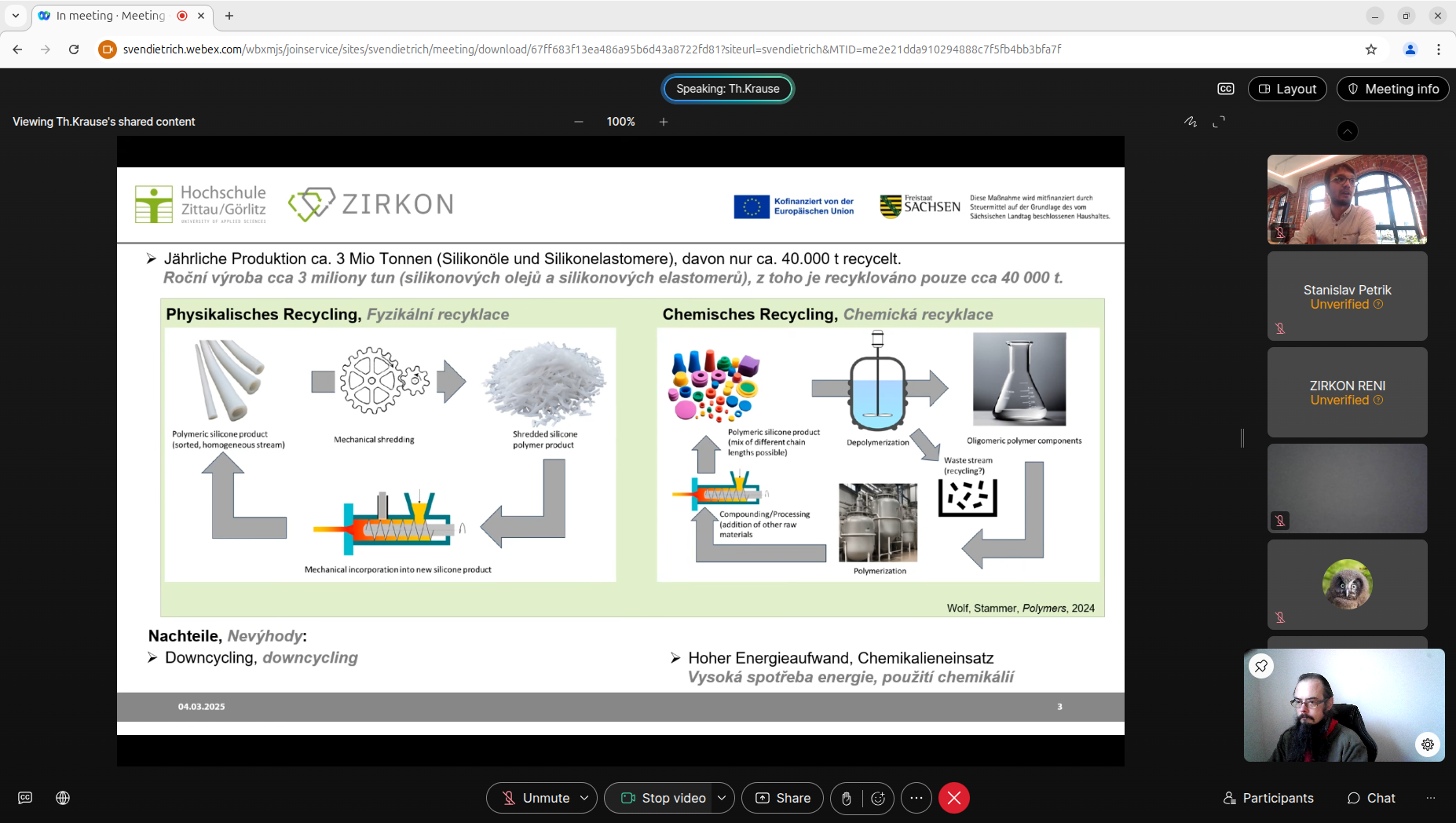Viewport: 1456px width, 823px height.
Task: Zoom in shared content with plus
Action: coord(664,122)
